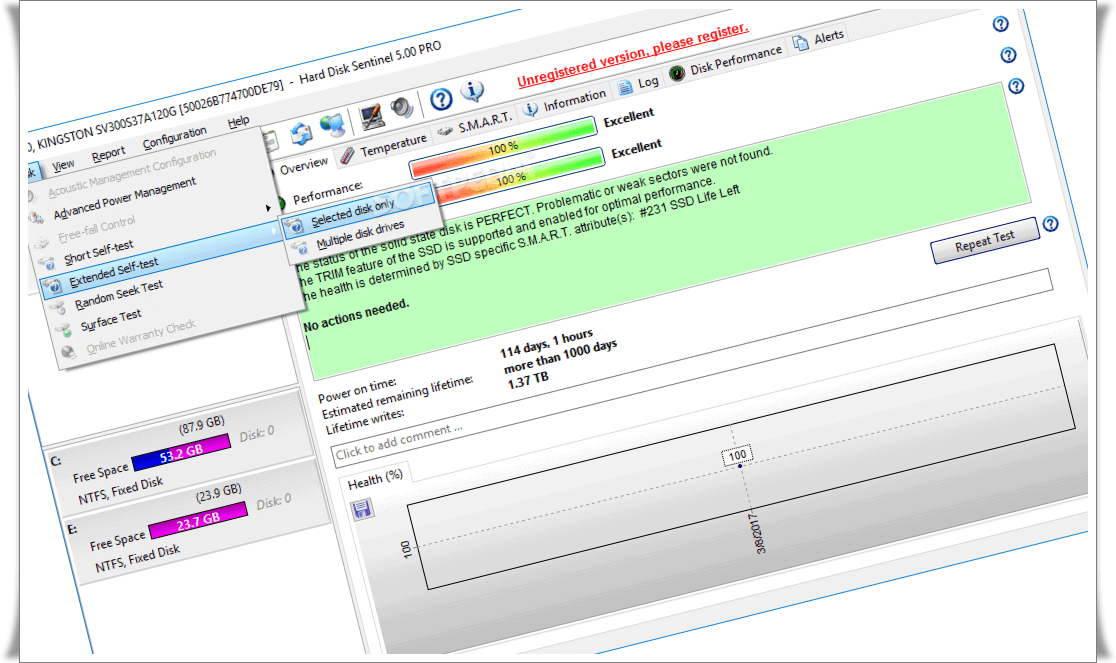This screenshot has height=663, width=1116.
Task: Click the help icon beside Repeat Test
Action: (x=1051, y=224)
